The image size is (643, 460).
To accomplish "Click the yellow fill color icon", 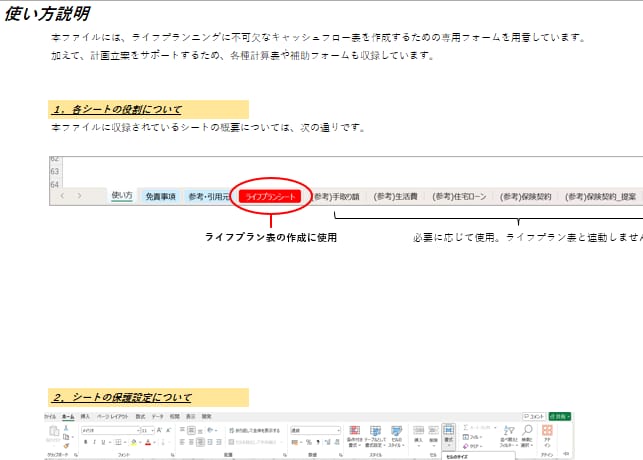I will [134, 442].
